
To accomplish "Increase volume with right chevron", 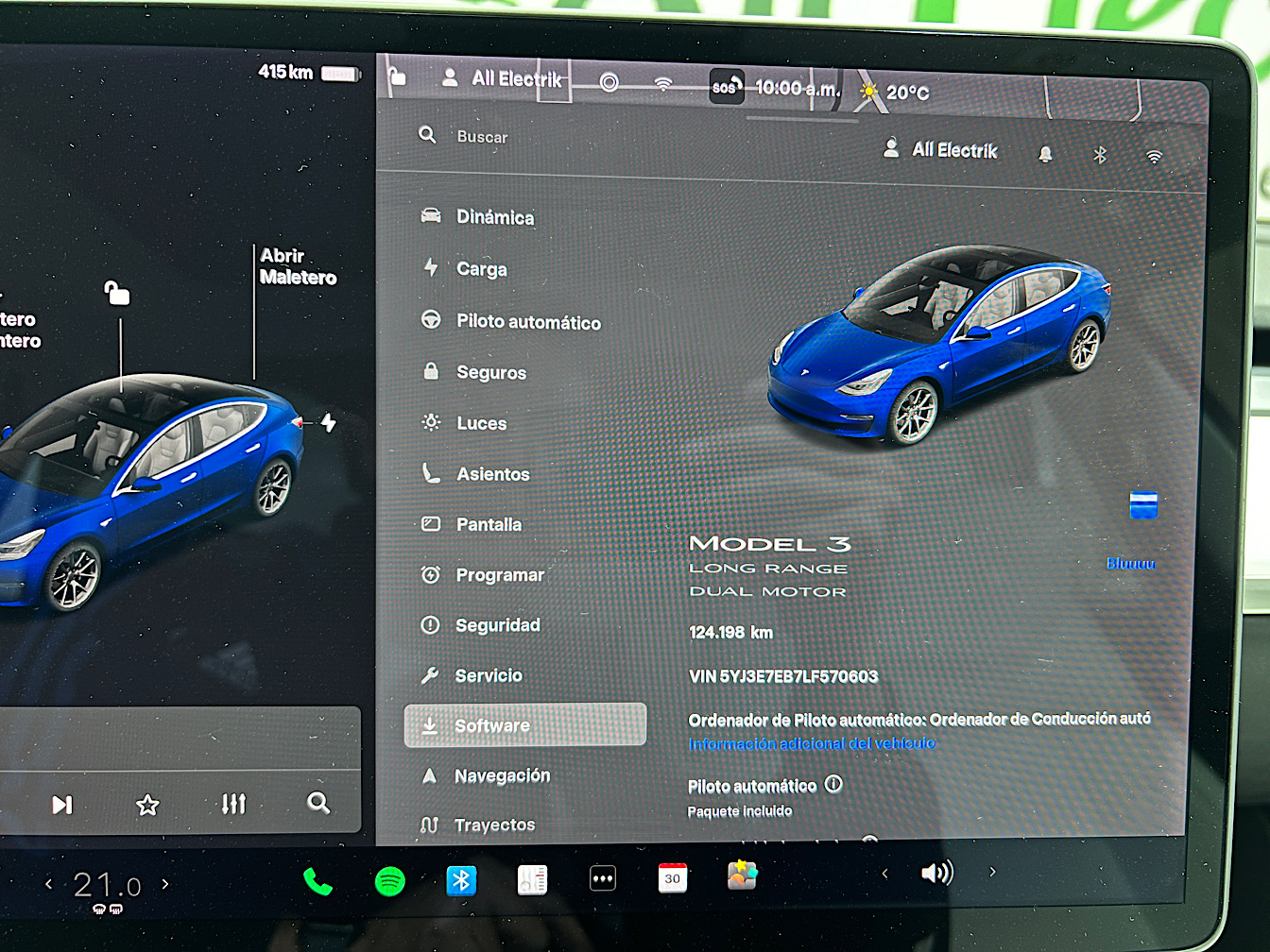I will (992, 872).
